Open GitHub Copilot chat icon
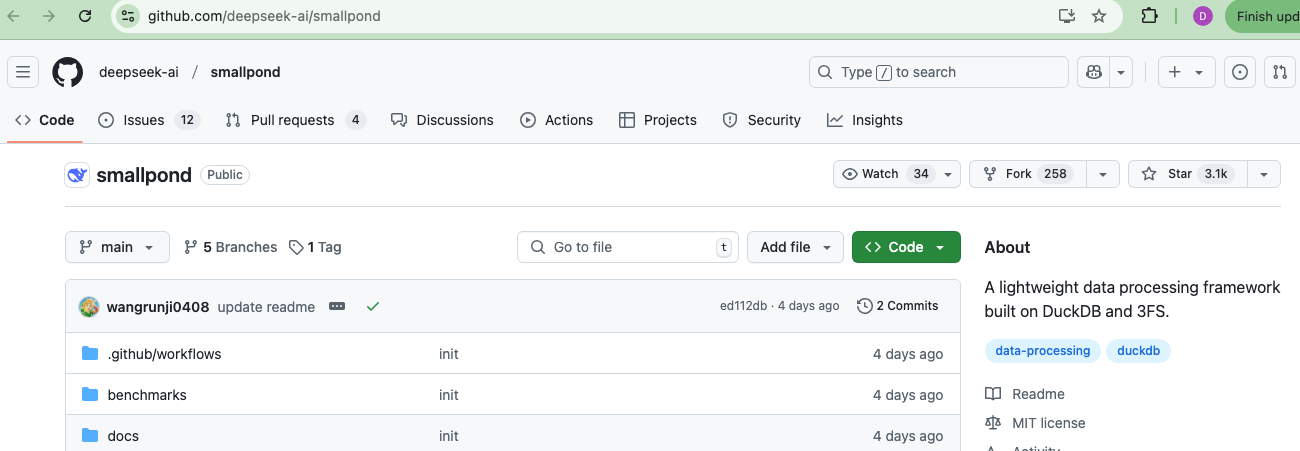 pos(1094,72)
